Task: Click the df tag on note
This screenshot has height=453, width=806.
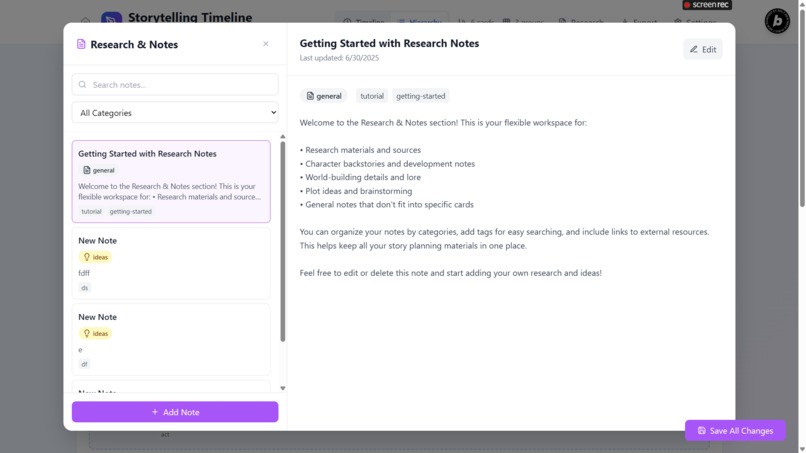Action: point(84,365)
